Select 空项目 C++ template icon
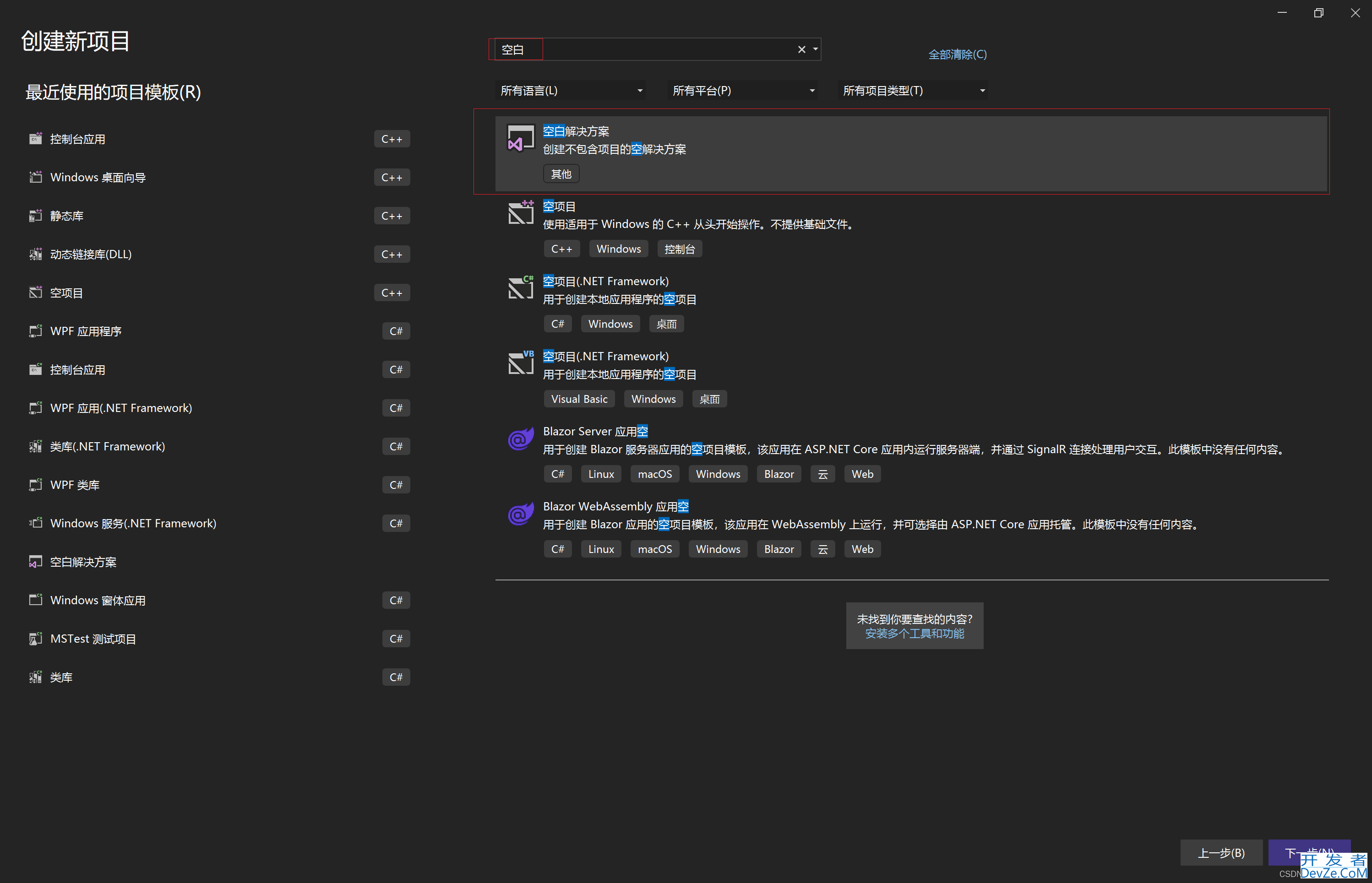 tap(519, 213)
